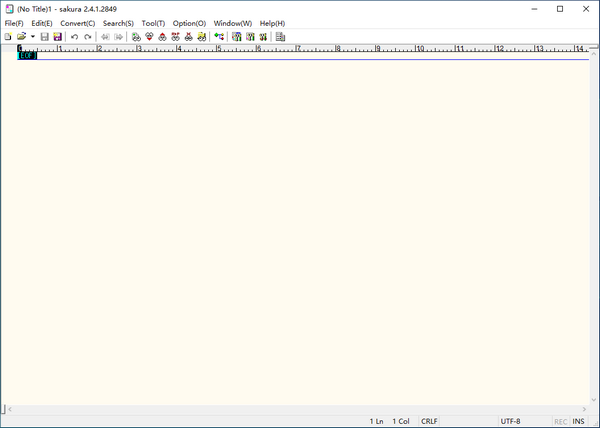Open the Convert(C) menu
The height and width of the screenshot is (428, 600).
[78, 23]
